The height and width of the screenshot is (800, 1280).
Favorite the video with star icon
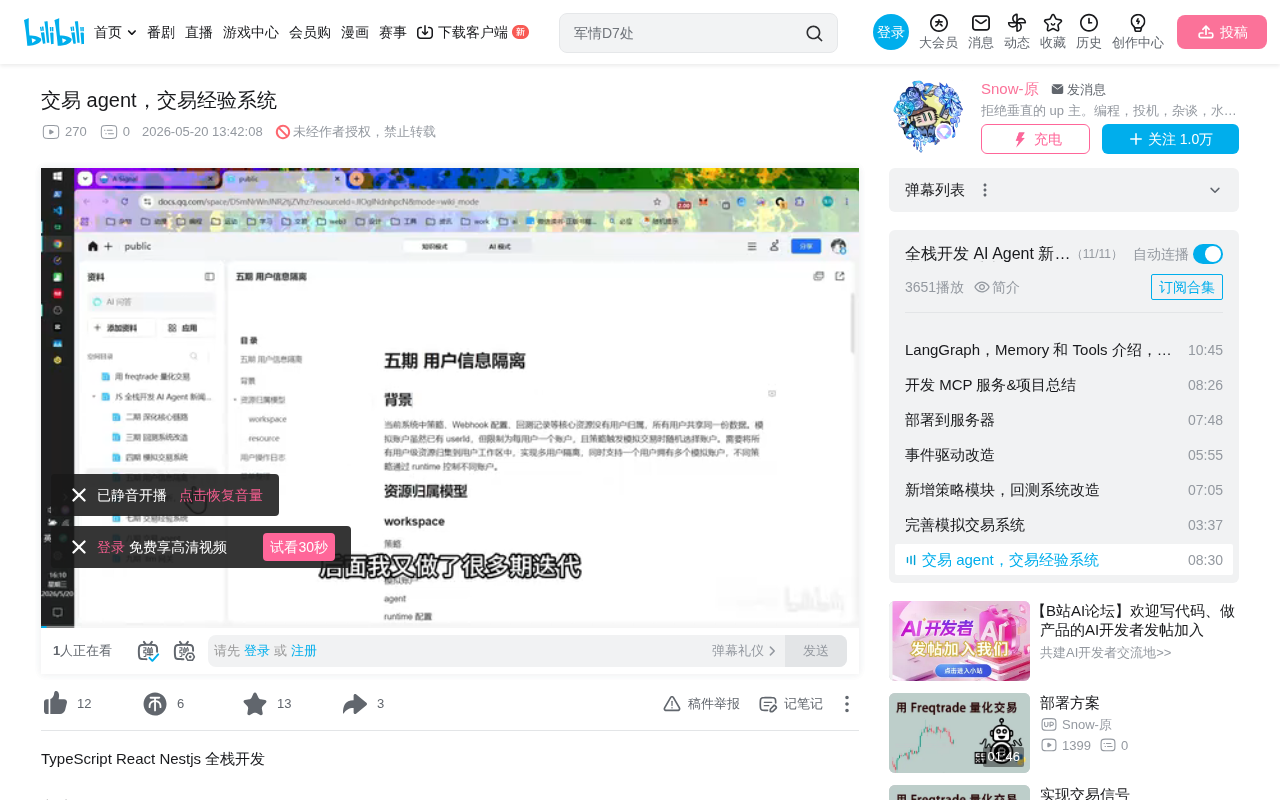point(255,704)
